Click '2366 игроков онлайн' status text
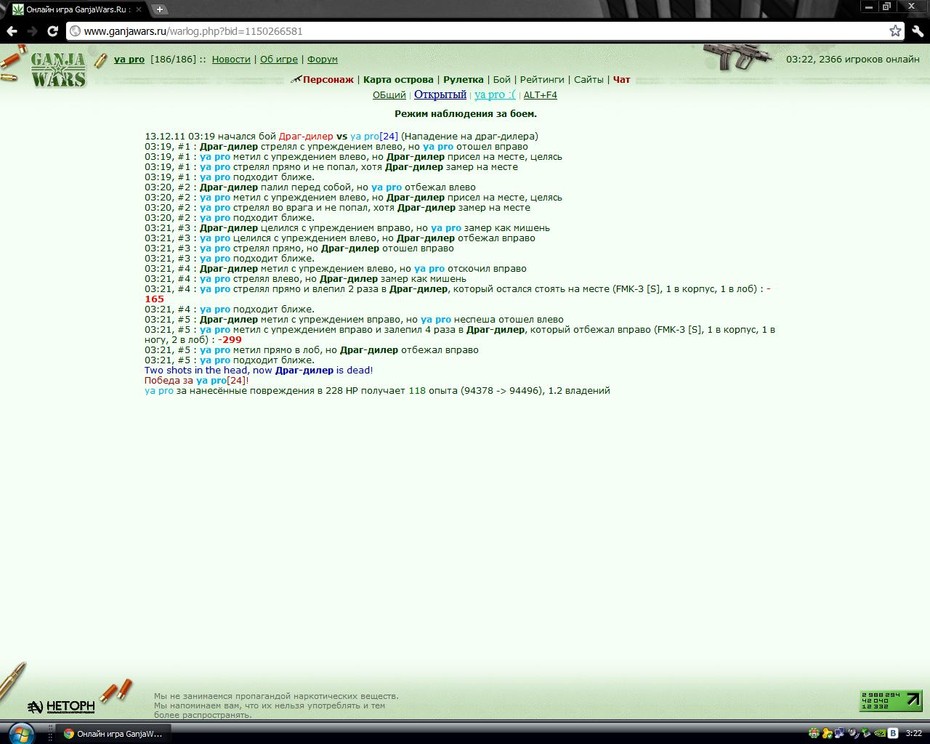 click(869, 59)
